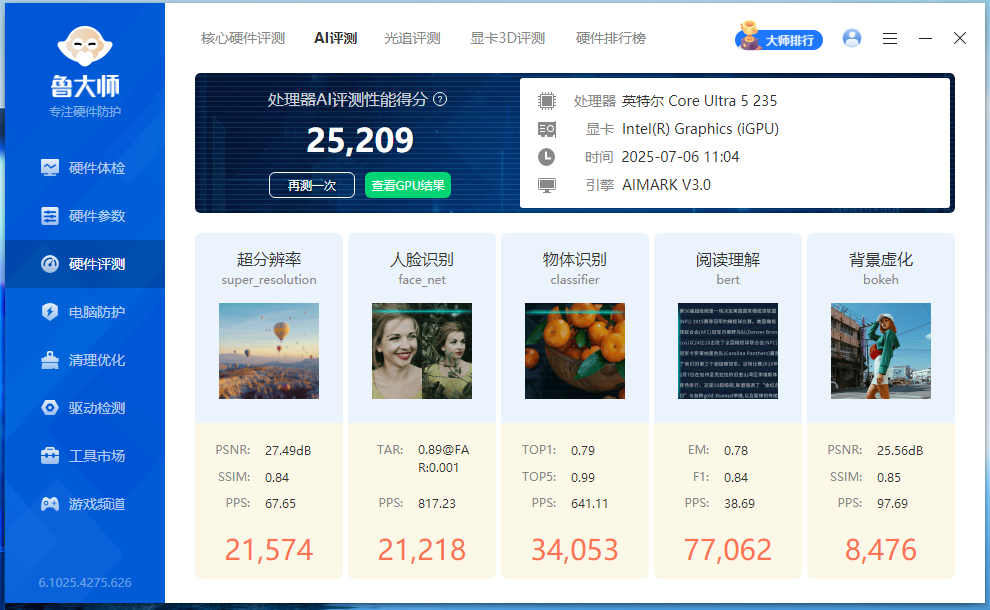The image size is (990, 610).
Task: Open the hamburger menu icon
Action: tap(890, 38)
